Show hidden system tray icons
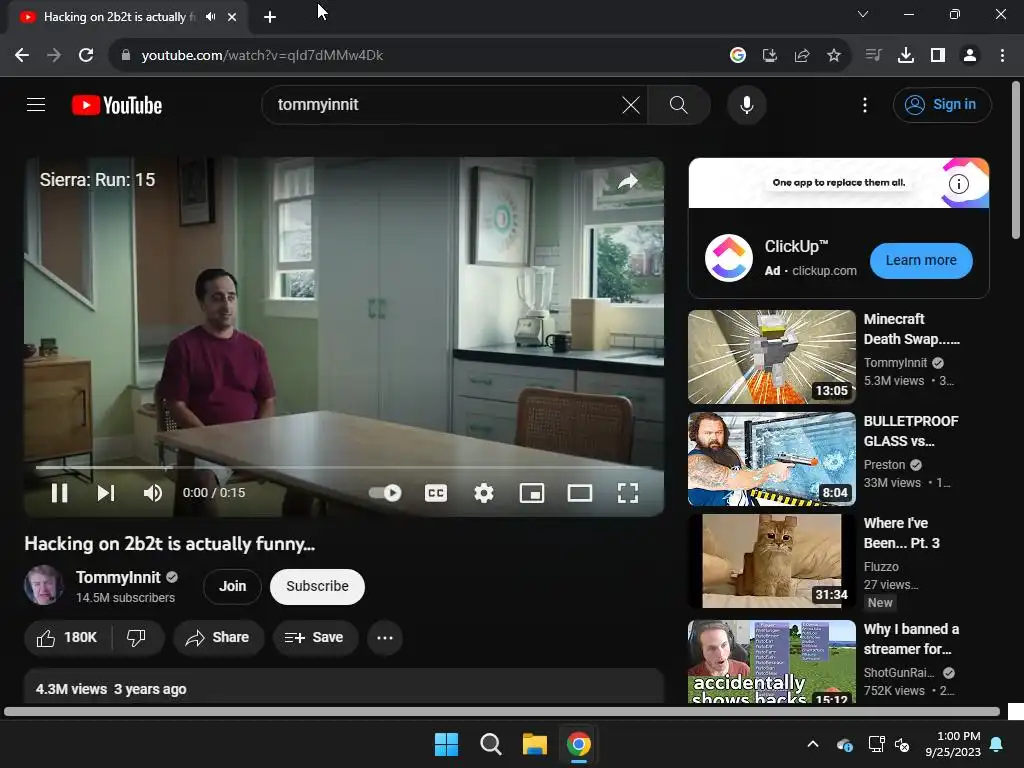Viewport: 1024px width, 768px height. 813,744
